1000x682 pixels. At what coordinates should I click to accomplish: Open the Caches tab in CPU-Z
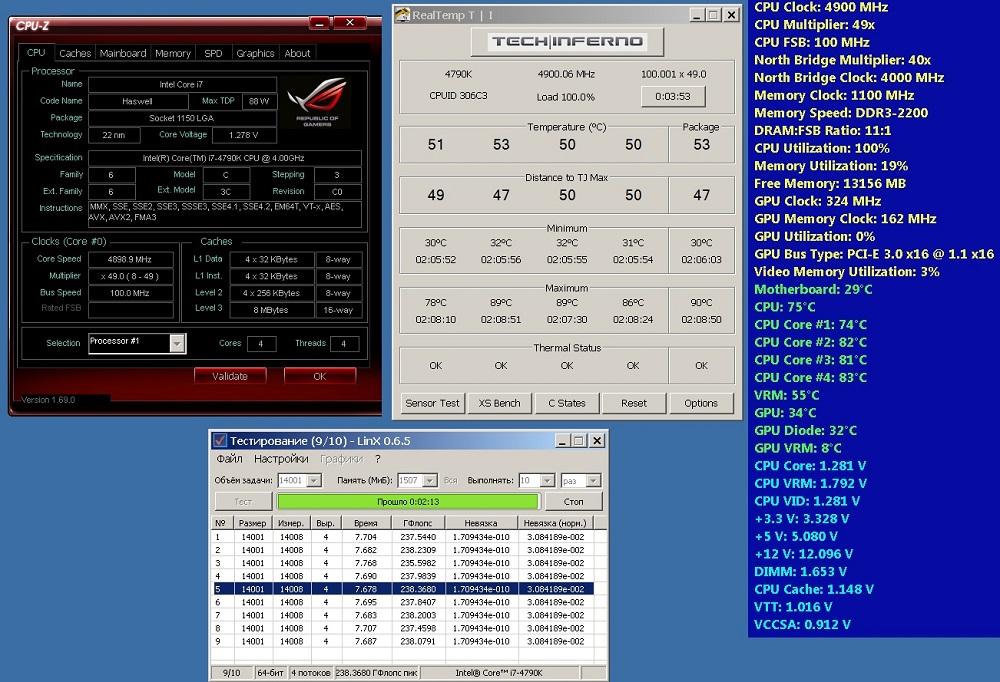(x=75, y=53)
